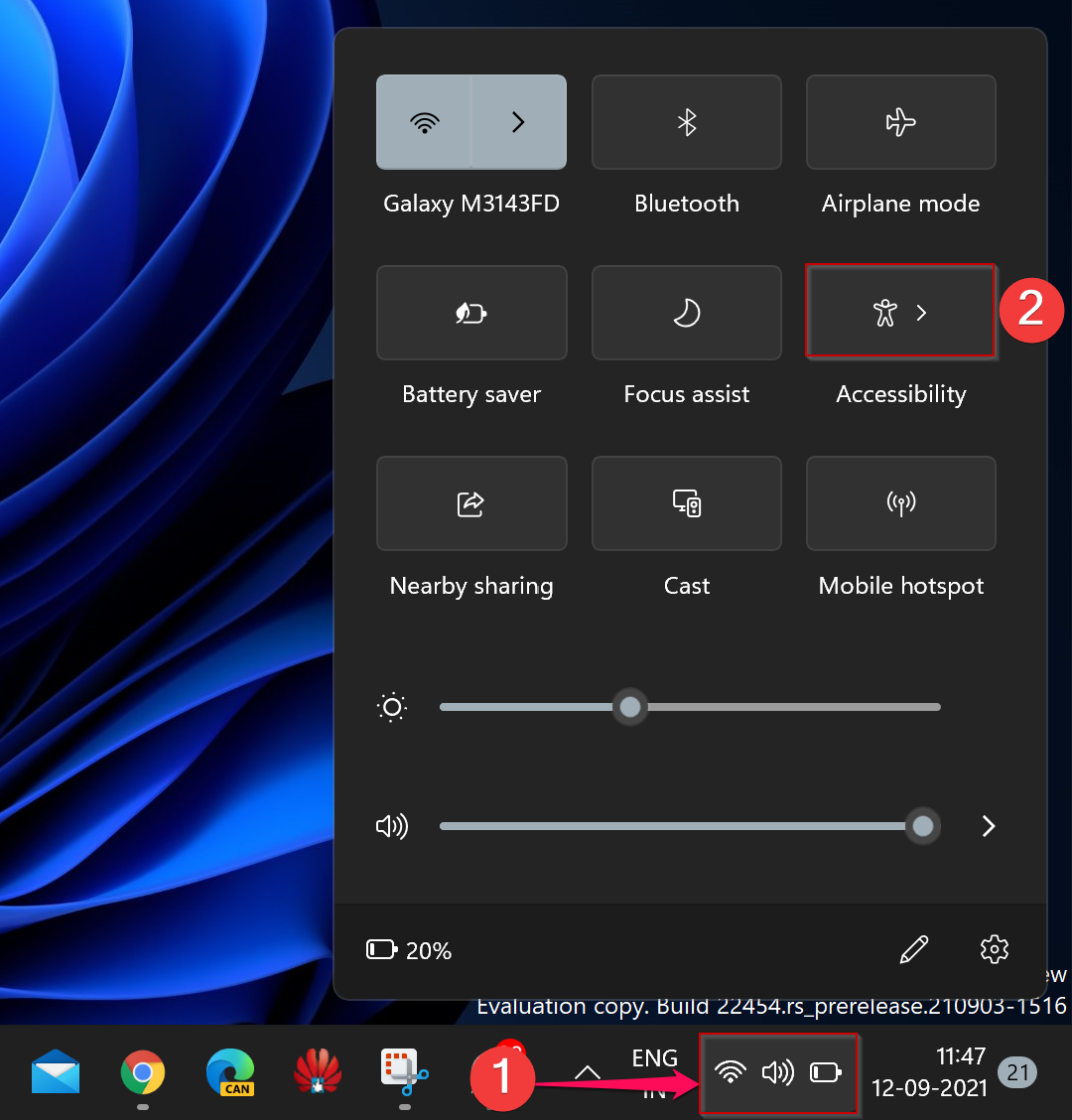Open the Cast tile
Screen dimensions: 1072x1120
pyautogui.click(x=686, y=503)
